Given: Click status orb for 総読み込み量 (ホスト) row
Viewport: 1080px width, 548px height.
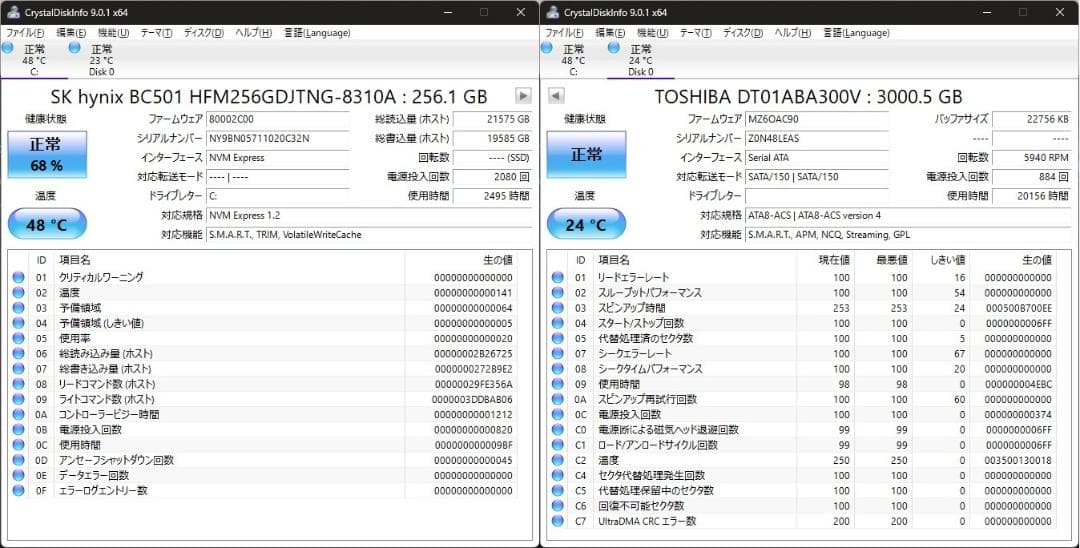Looking at the screenshot, I should 18,353.
